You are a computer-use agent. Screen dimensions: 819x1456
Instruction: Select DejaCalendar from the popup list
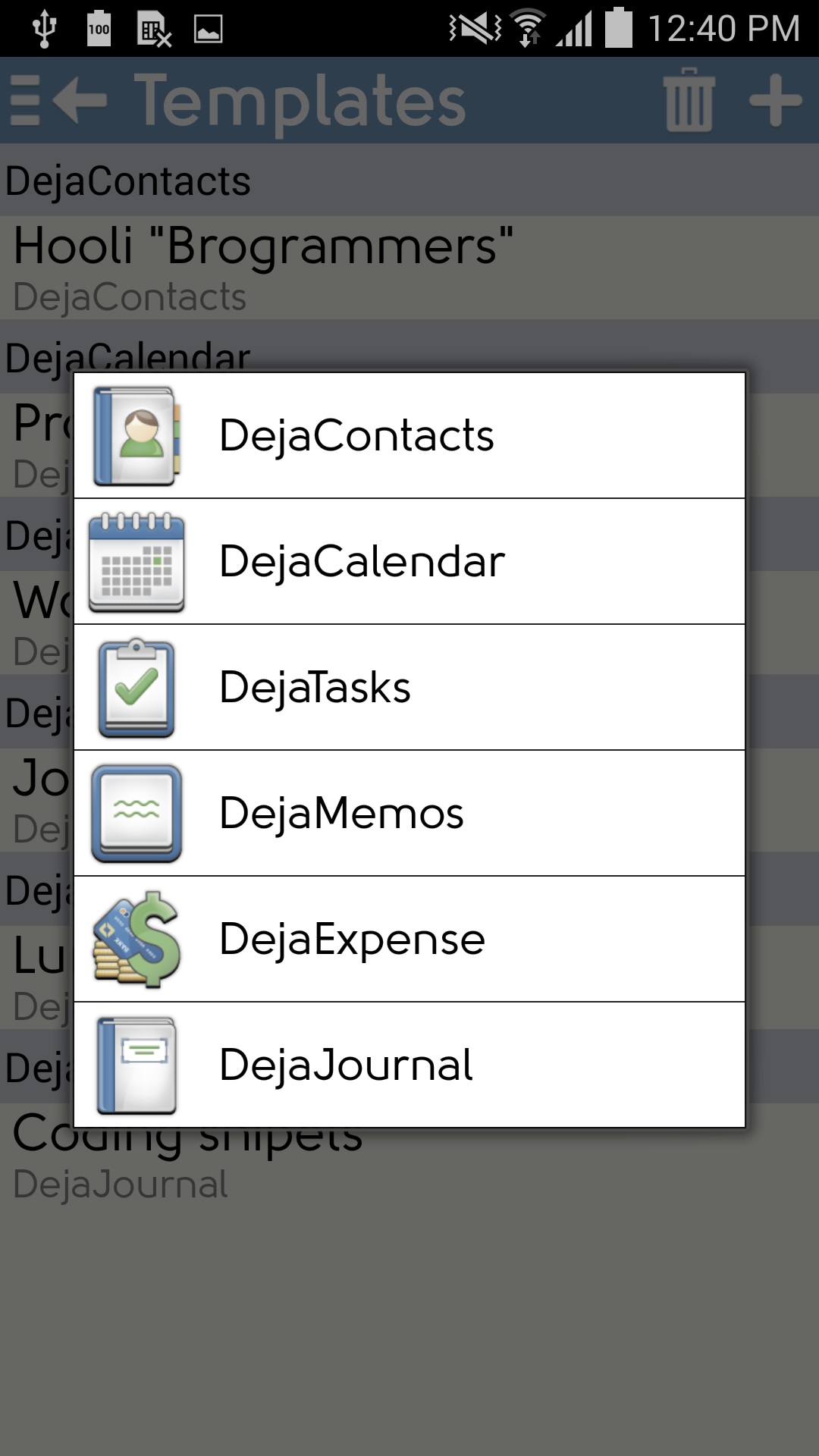tap(409, 562)
